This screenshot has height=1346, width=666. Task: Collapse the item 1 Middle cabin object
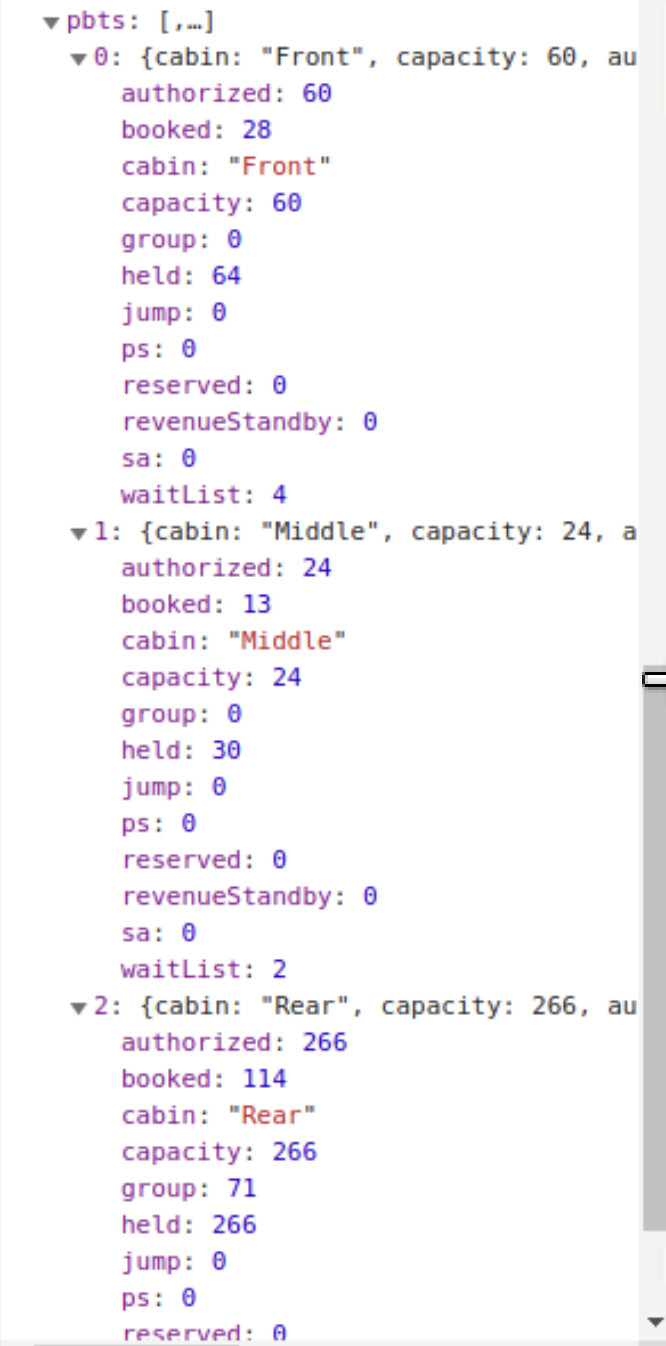click(x=78, y=534)
